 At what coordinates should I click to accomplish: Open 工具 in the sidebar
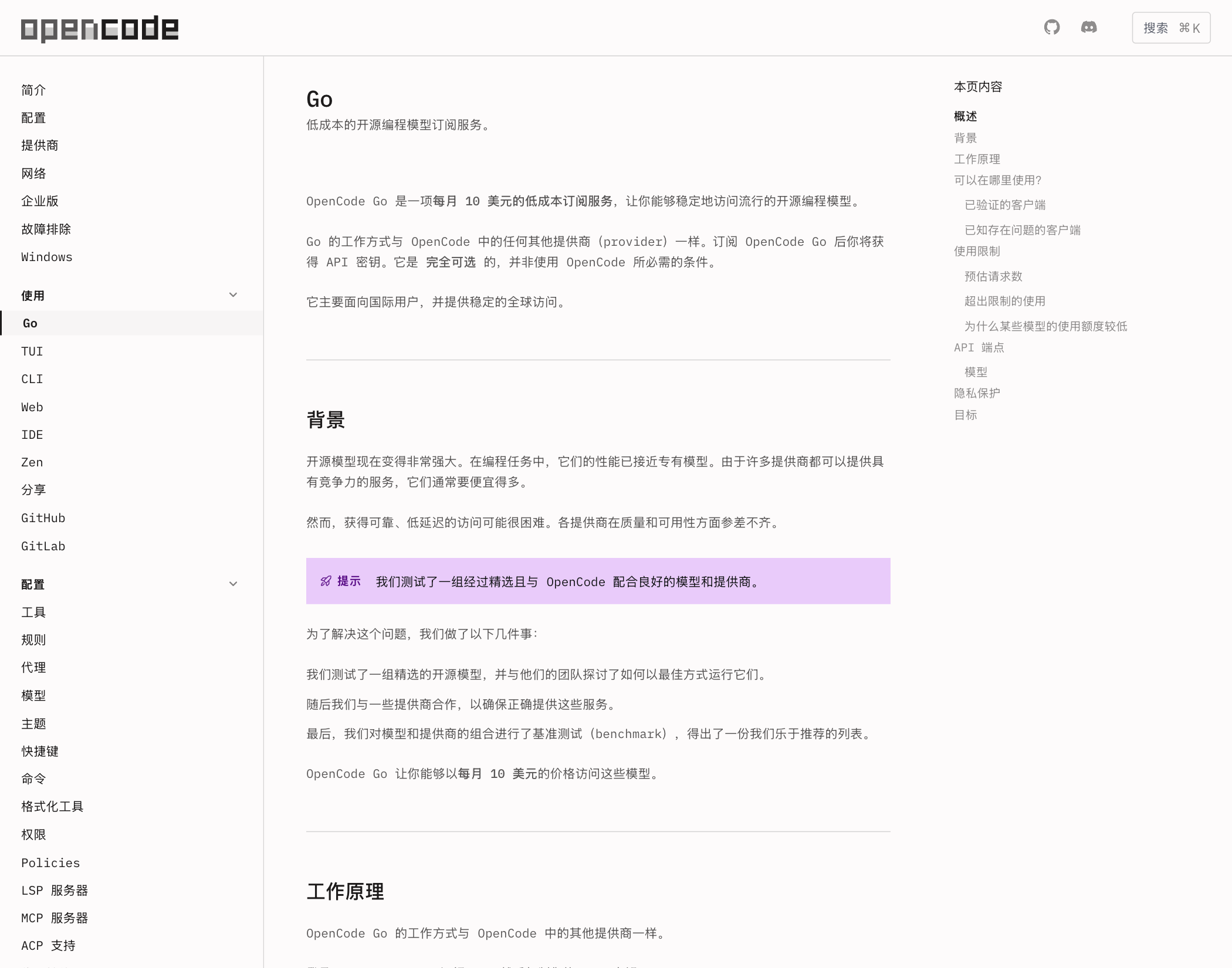(33, 612)
